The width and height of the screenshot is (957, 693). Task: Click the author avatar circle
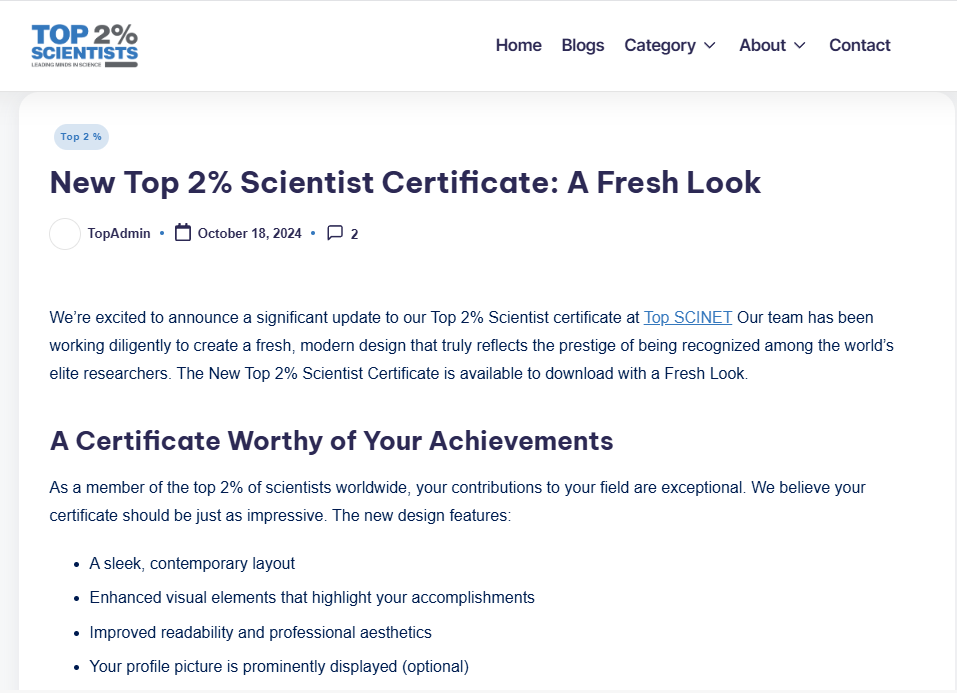[x=65, y=234]
